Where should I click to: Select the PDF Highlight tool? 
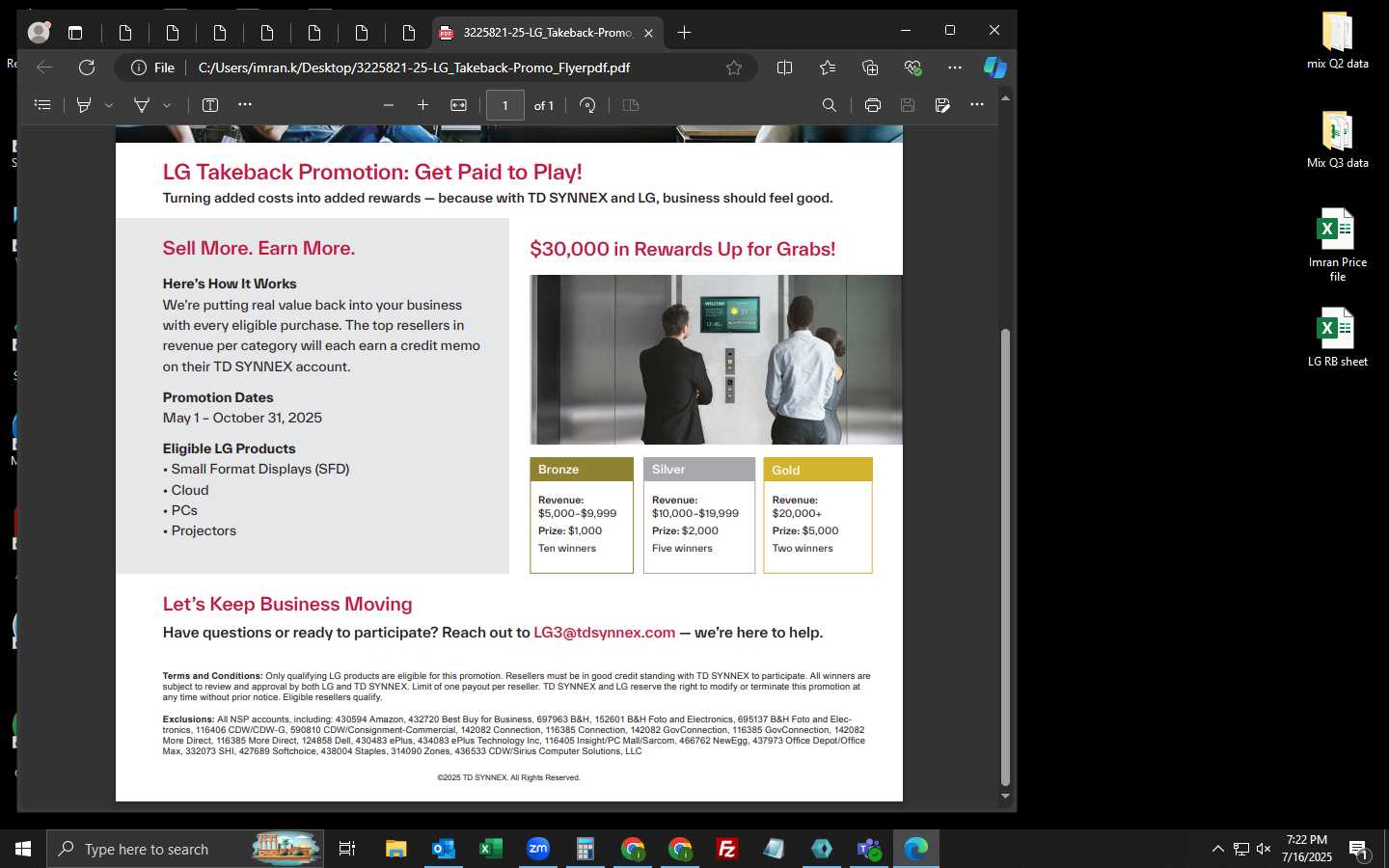[x=84, y=105]
